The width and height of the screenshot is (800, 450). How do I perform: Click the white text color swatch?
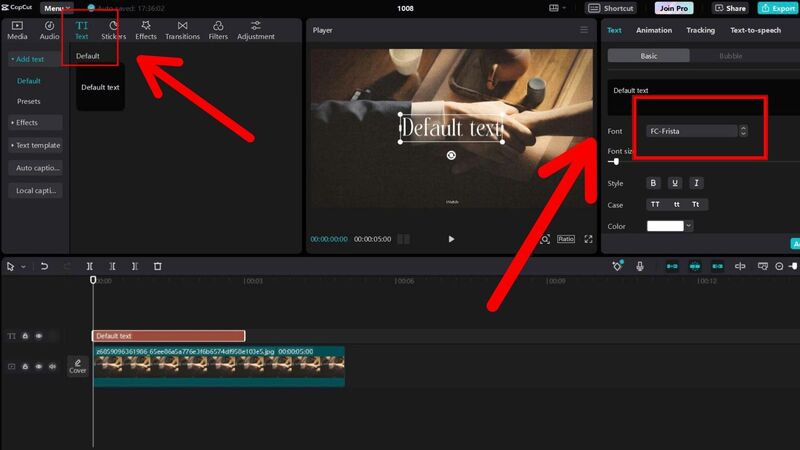pyautogui.click(x=665, y=226)
